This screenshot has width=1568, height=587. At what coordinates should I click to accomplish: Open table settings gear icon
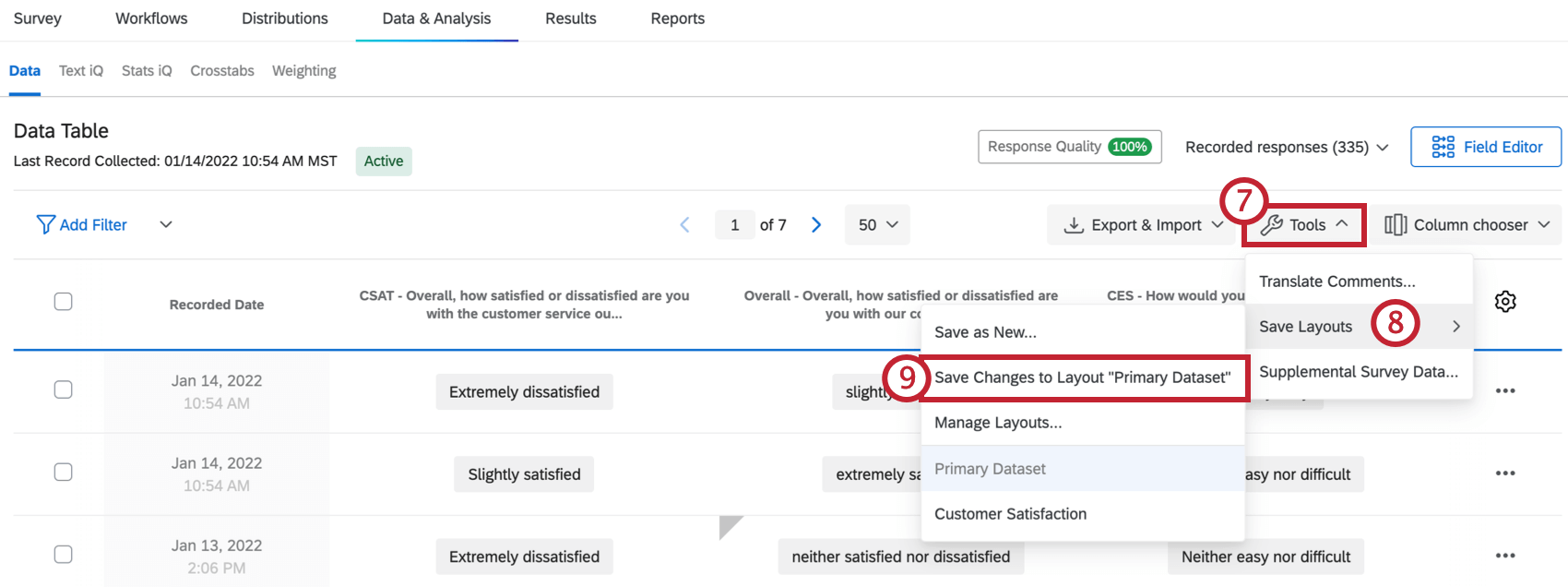click(x=1505, y=302)
